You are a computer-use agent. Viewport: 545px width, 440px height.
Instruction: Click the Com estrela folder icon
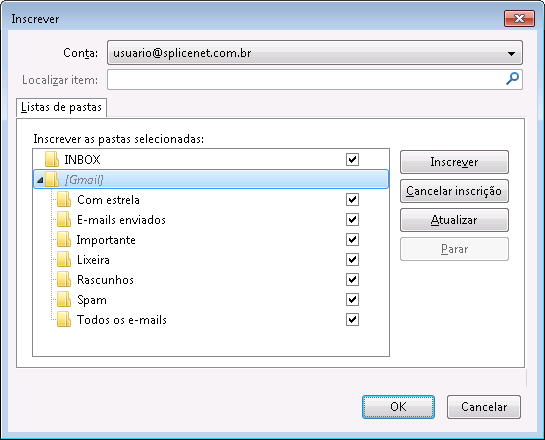(64, 199)
